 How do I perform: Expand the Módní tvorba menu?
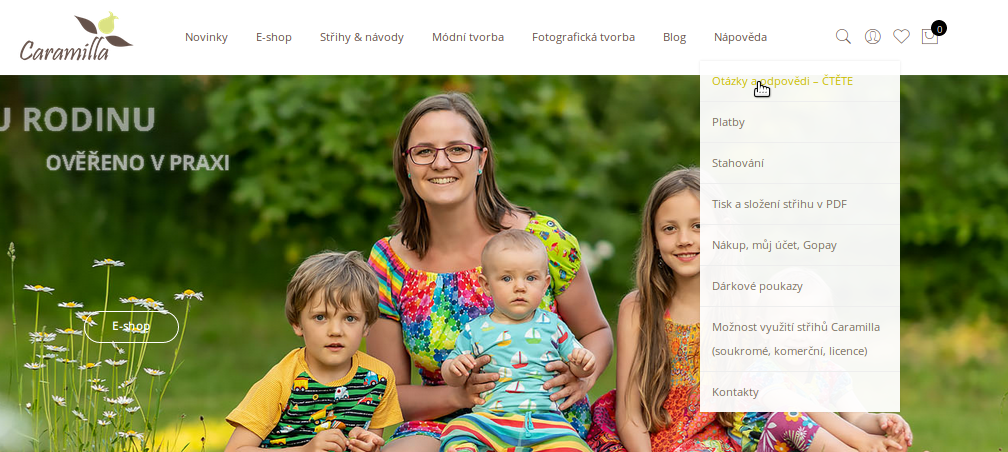point(468,37)
